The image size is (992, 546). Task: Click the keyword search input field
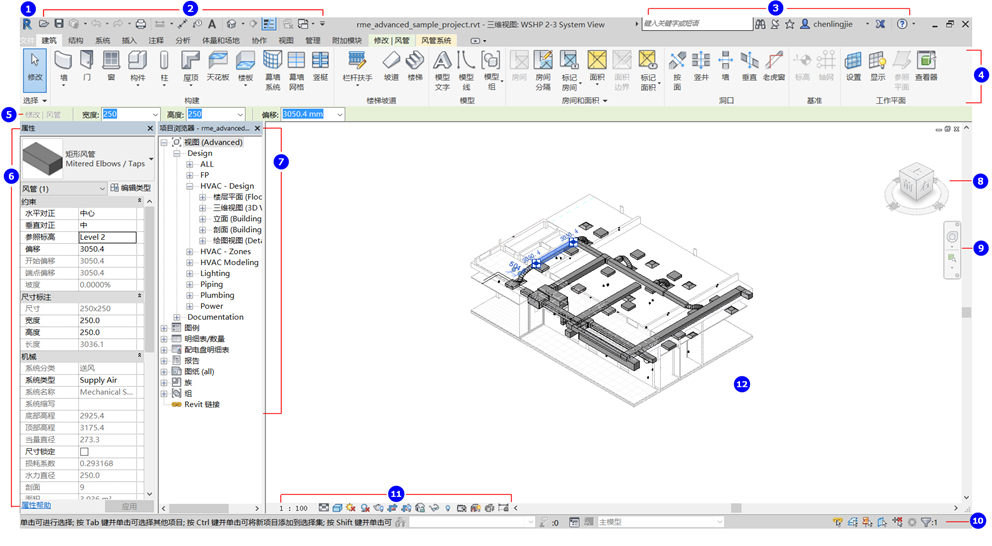coord(695,24)
